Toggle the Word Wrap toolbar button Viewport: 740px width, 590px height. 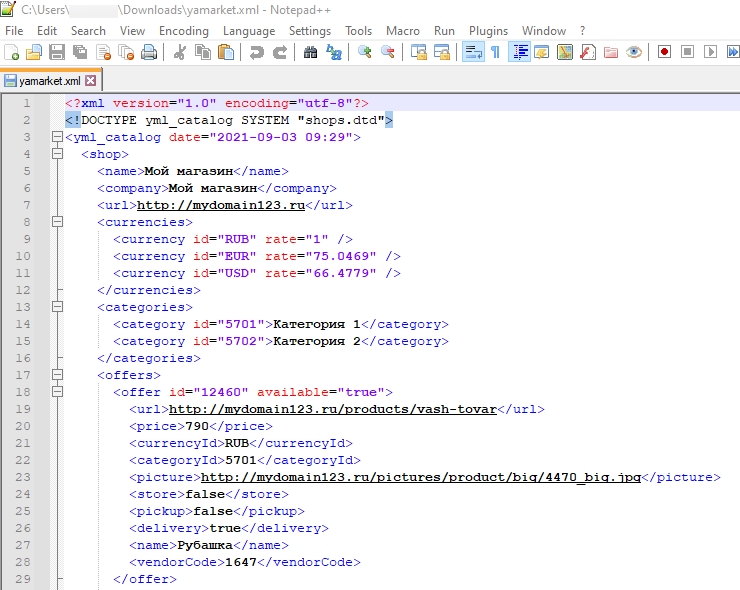click(x=473, y=53)
